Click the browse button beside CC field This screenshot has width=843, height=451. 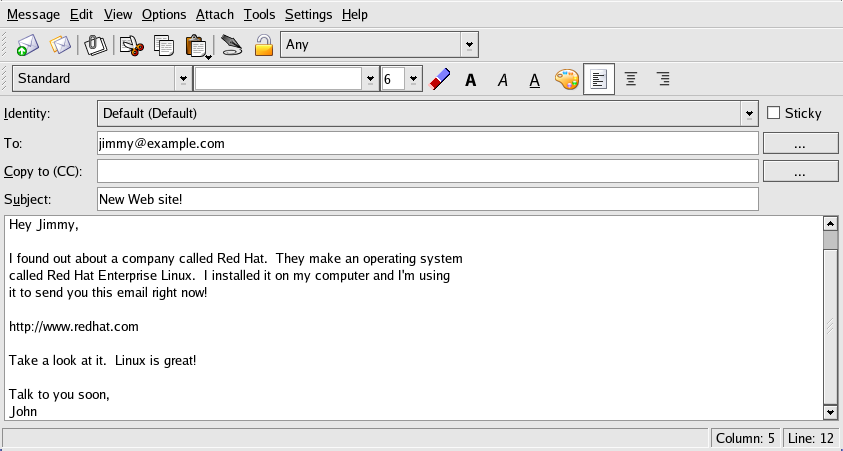pos(800,171)
